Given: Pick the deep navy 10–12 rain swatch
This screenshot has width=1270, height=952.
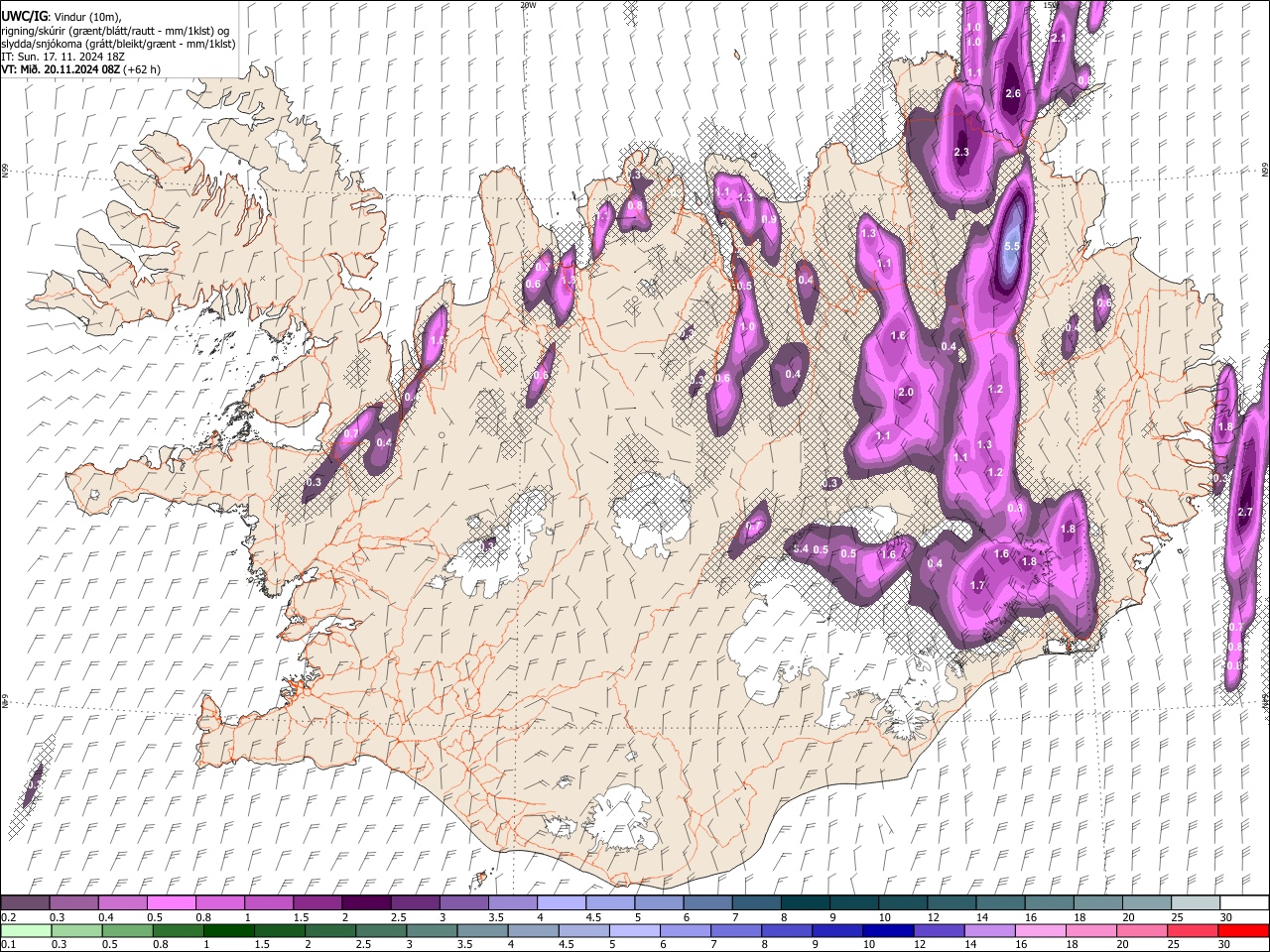Looking at the screenshot, I should 887,930.
